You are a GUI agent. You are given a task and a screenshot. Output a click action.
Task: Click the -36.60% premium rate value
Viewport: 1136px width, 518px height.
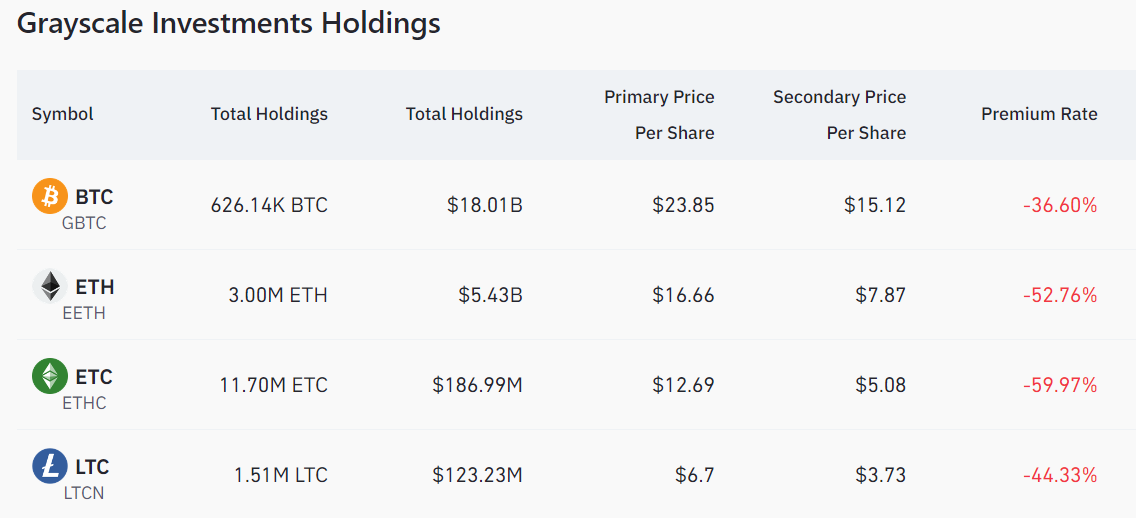pos(1060,205)
